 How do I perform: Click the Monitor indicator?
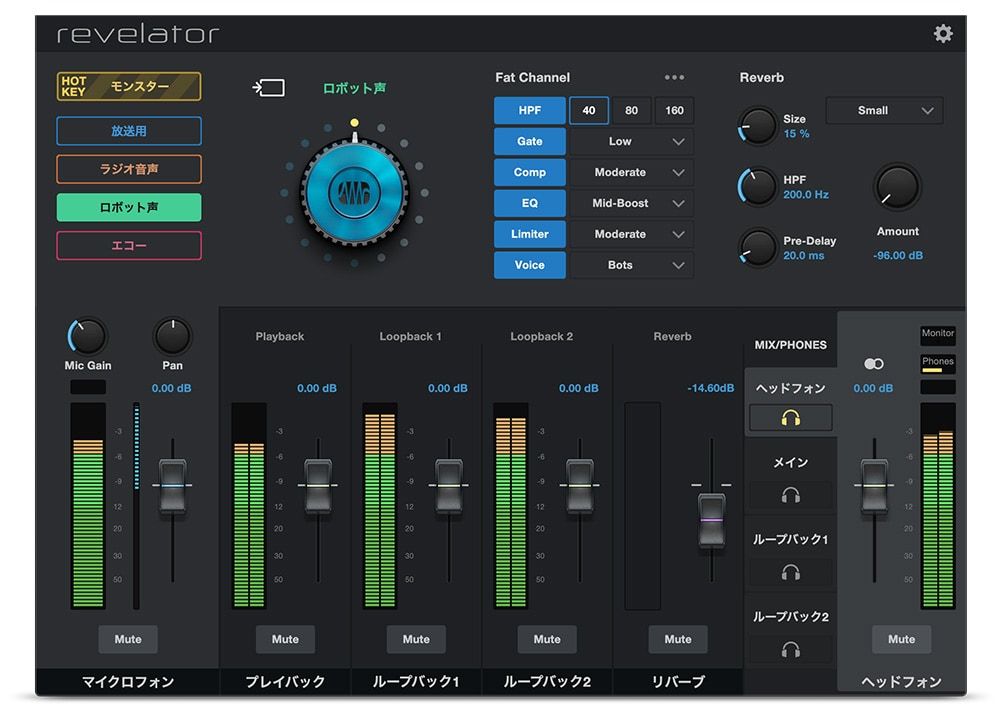(x=938, y=335)
